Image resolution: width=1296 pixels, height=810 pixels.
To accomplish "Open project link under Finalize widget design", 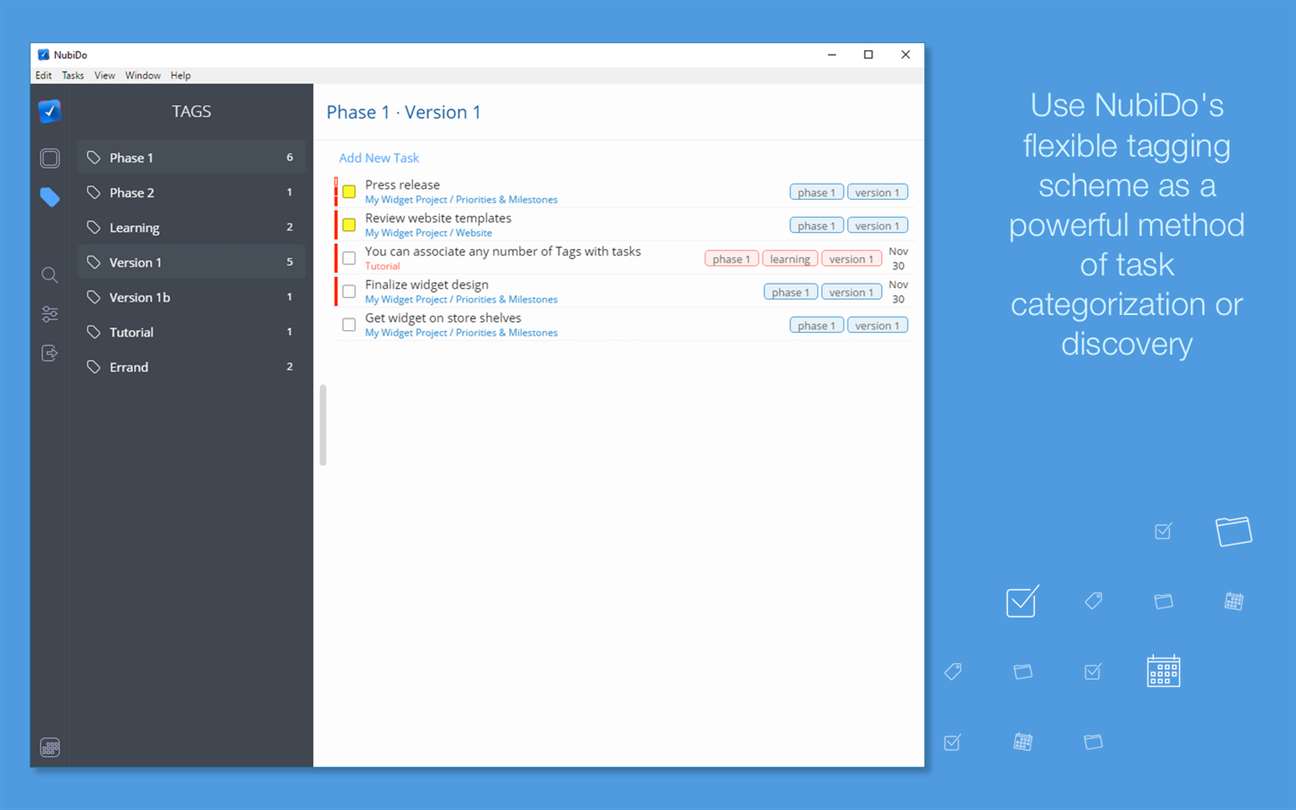I will click(461, 299).
